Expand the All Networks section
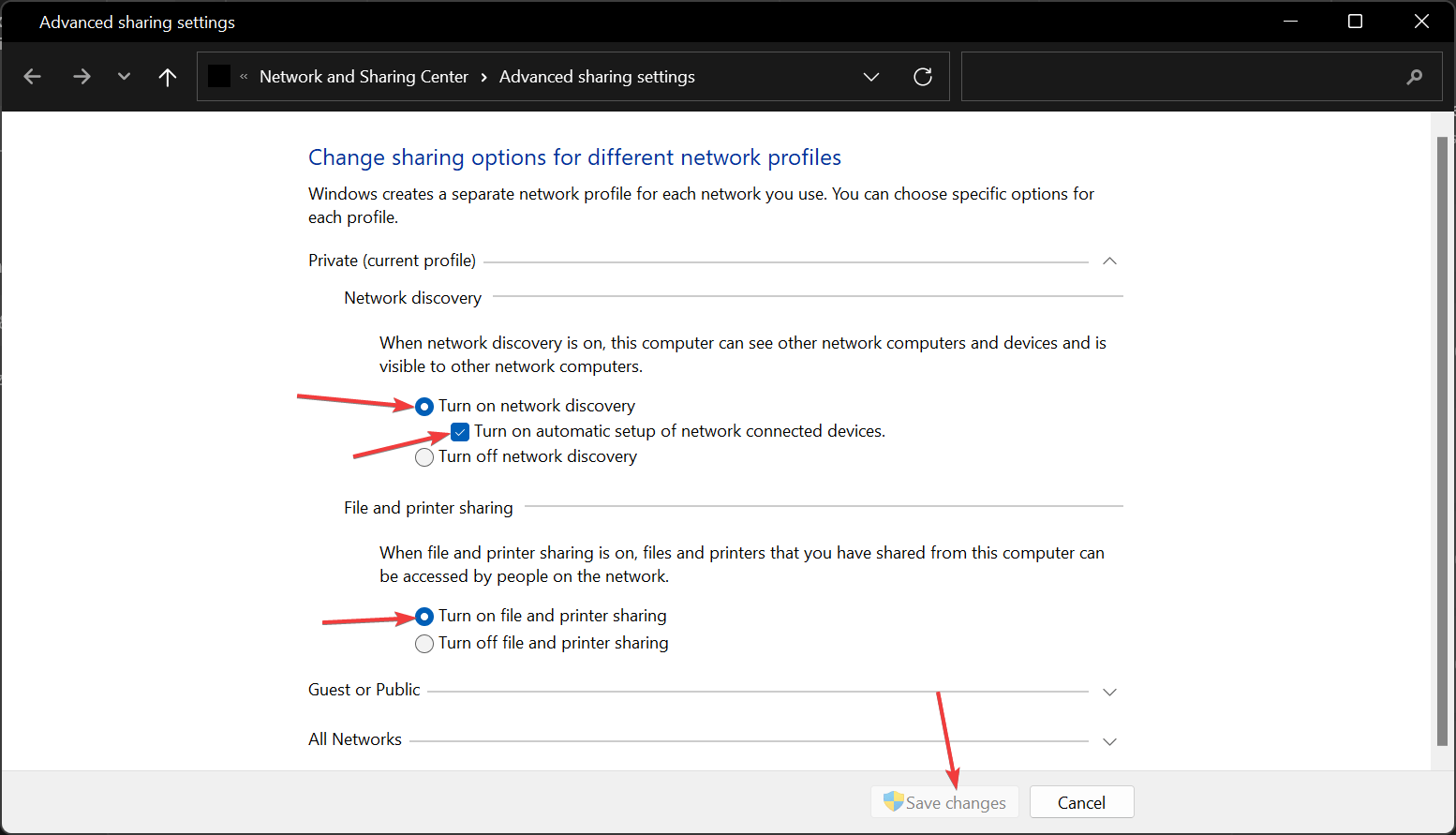The image size is (1456, 835). pyautogui.click(x=1109, y=741)
